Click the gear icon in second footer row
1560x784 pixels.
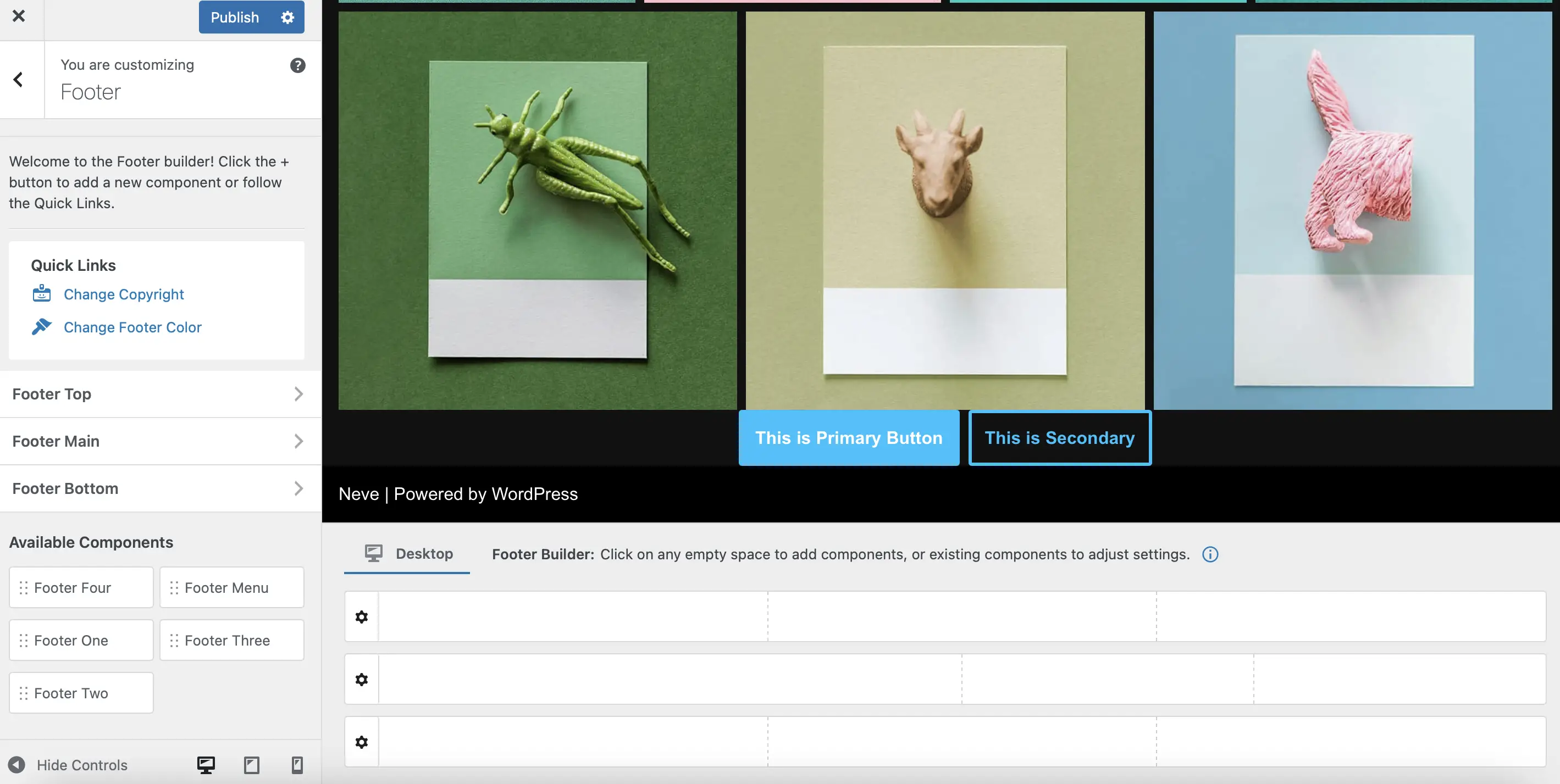click(361, 679)
